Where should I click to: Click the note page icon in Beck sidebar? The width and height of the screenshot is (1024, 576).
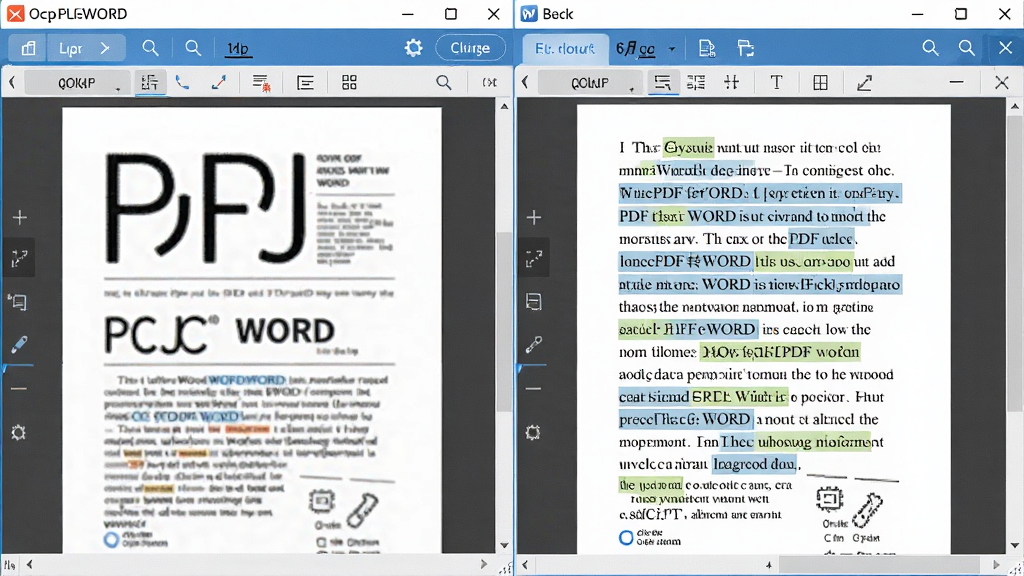534,302
